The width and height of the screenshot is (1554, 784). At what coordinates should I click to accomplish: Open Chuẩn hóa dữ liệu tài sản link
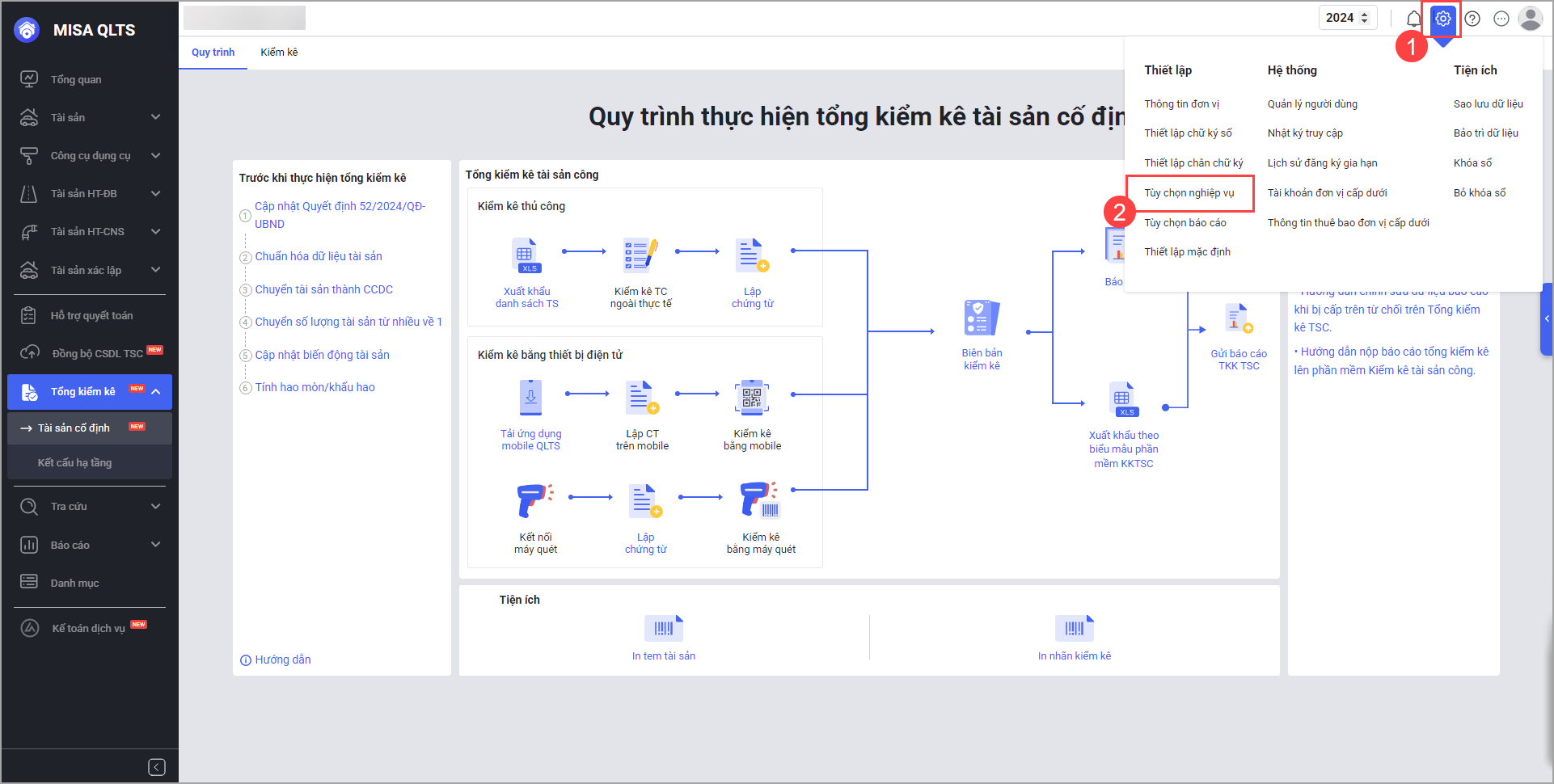coord(319,256)
